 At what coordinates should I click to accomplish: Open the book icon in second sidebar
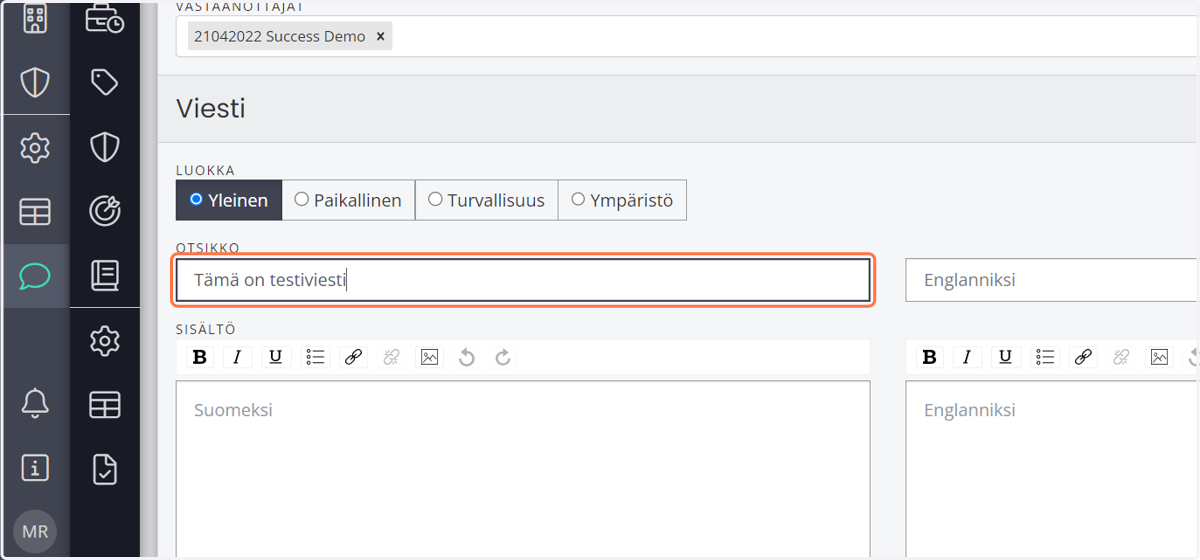click(x=105, y=275)
